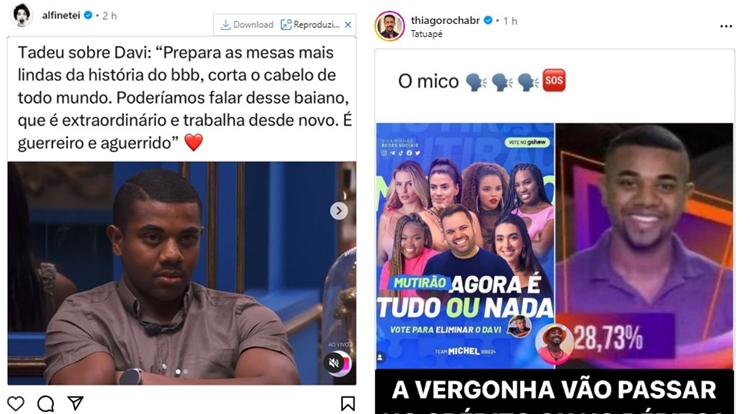Select the carousel pagination dots
750x414 pixels.
point(182,371)
